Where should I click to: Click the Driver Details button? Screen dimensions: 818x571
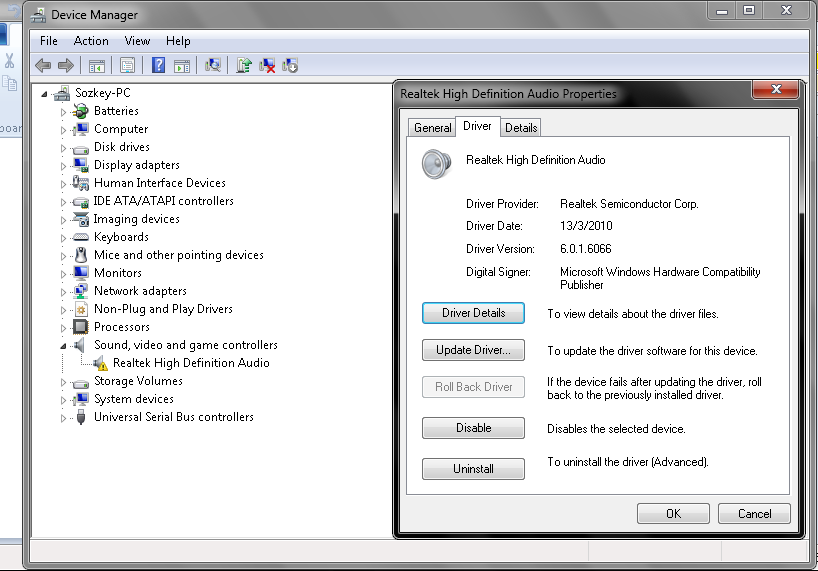click(473, 313)
